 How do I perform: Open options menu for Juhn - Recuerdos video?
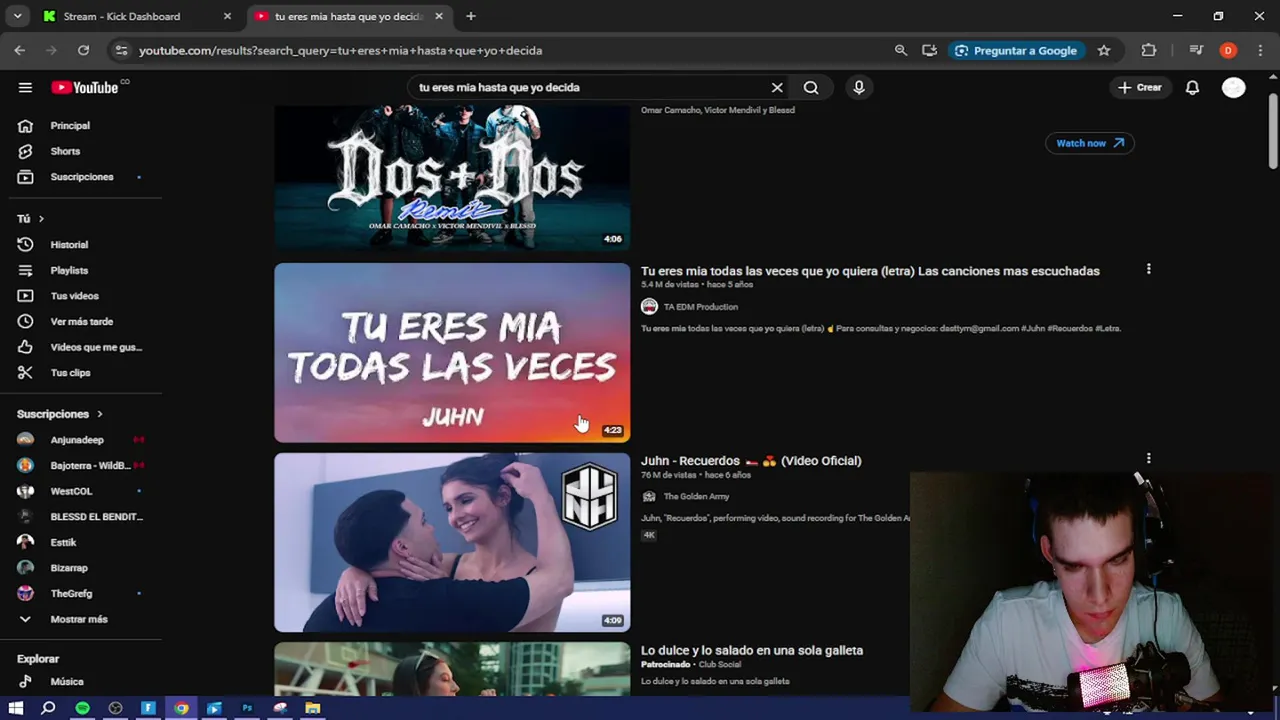click(x=1148, y=458)
